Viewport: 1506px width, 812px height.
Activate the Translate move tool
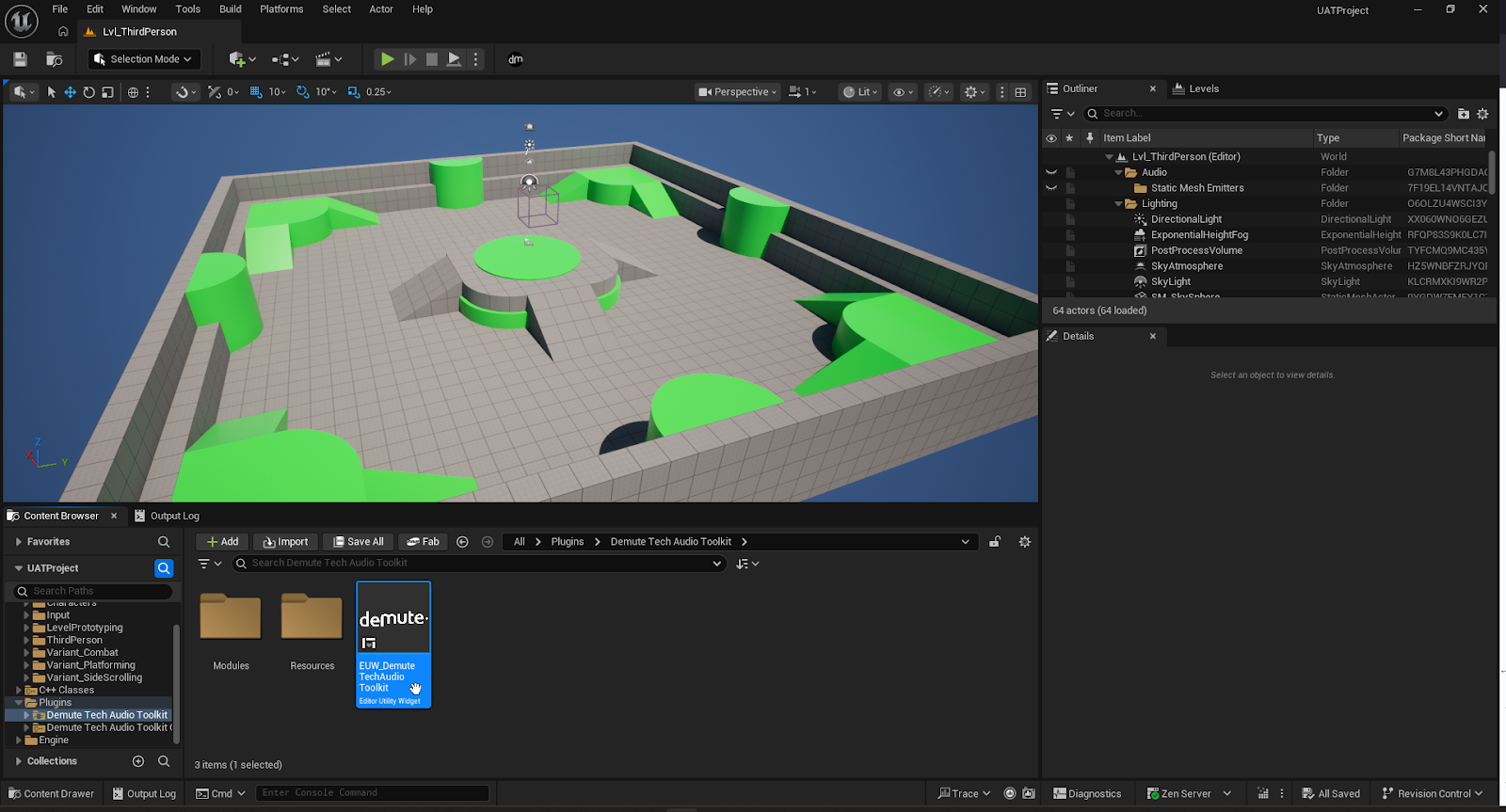70,92
